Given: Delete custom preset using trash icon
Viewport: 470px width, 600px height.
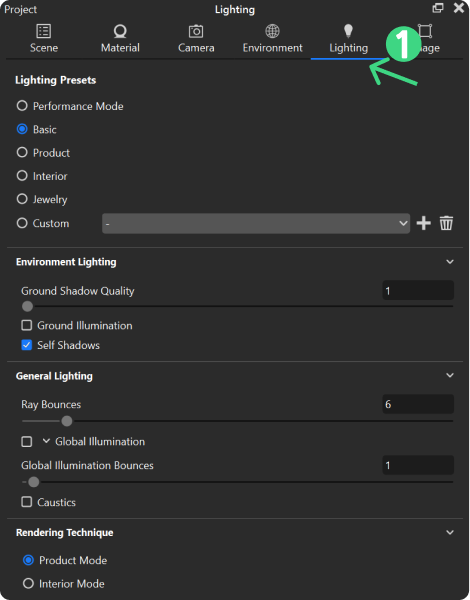Looking at the screenshot, I should [446, 223].
